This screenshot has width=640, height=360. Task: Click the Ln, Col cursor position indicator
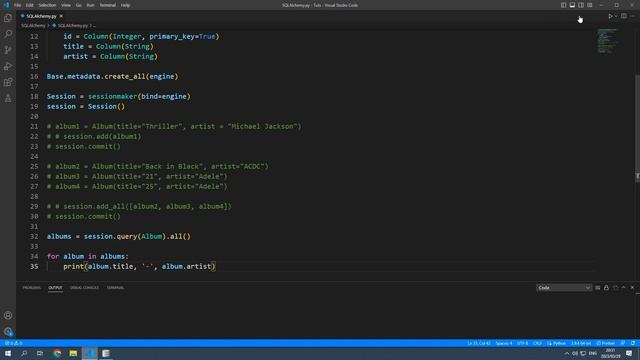pyautogui.click(x=479, y=343)
